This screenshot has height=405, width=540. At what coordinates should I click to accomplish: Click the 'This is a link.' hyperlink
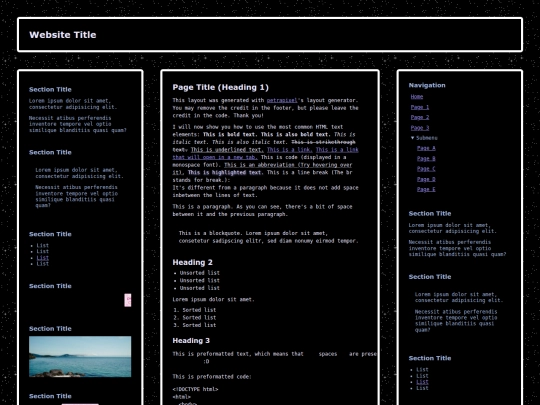click(x=290, y=149)
